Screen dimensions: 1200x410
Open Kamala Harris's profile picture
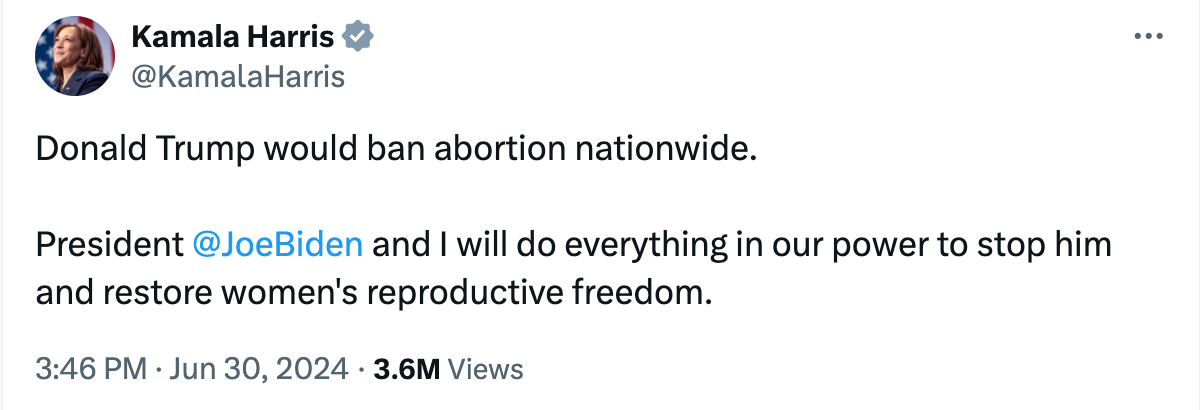coord(73,56)
